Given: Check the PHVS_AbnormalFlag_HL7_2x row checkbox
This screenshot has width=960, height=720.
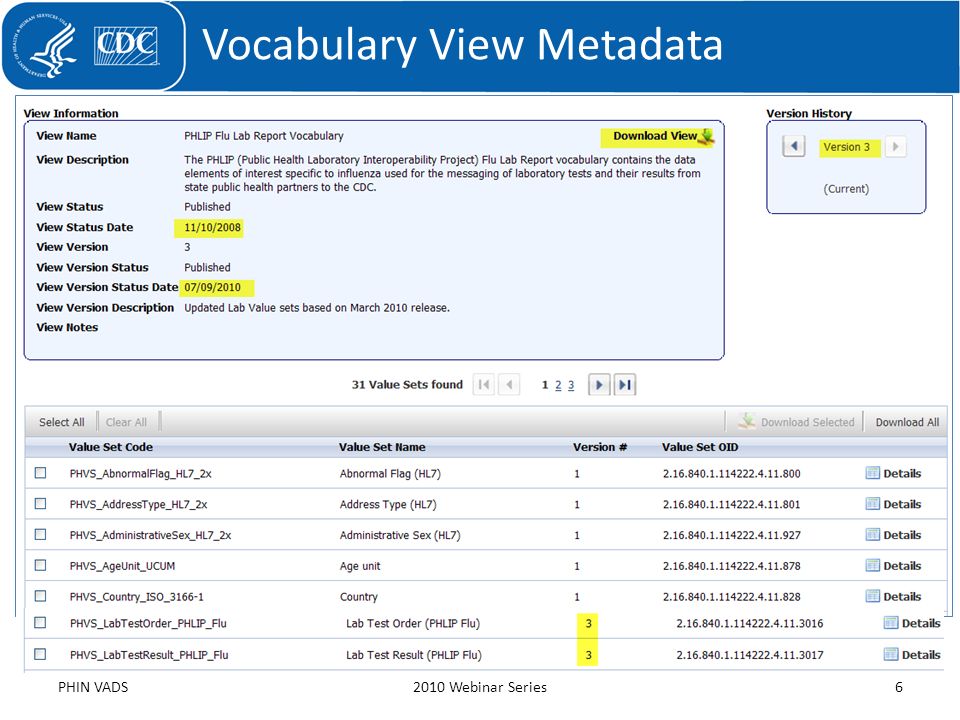Looking at the screenshot, I should pyautogui.click(x=40, y=473).
